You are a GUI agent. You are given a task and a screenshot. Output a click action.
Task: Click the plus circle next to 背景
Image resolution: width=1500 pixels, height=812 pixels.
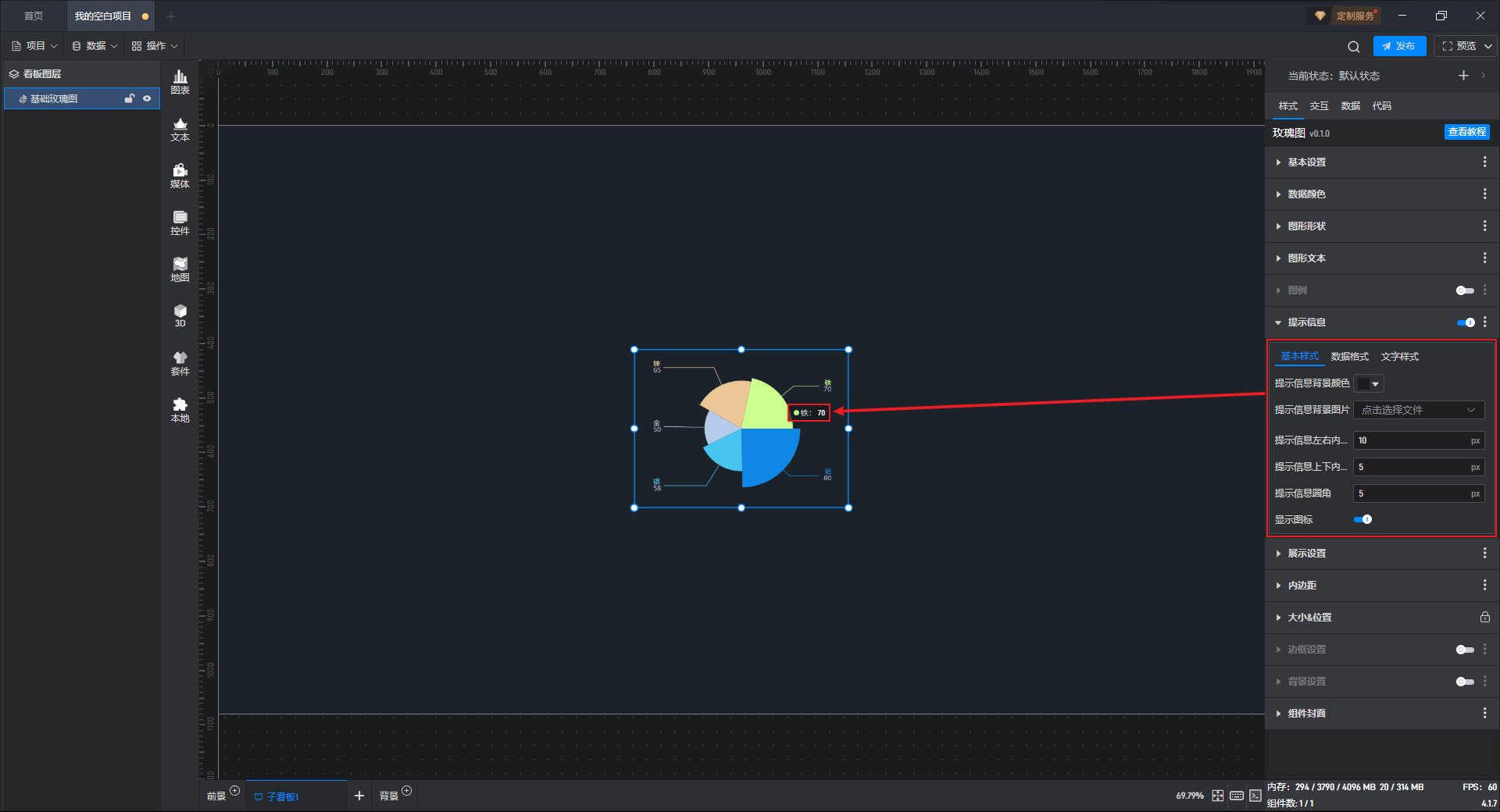pos(406,791)
